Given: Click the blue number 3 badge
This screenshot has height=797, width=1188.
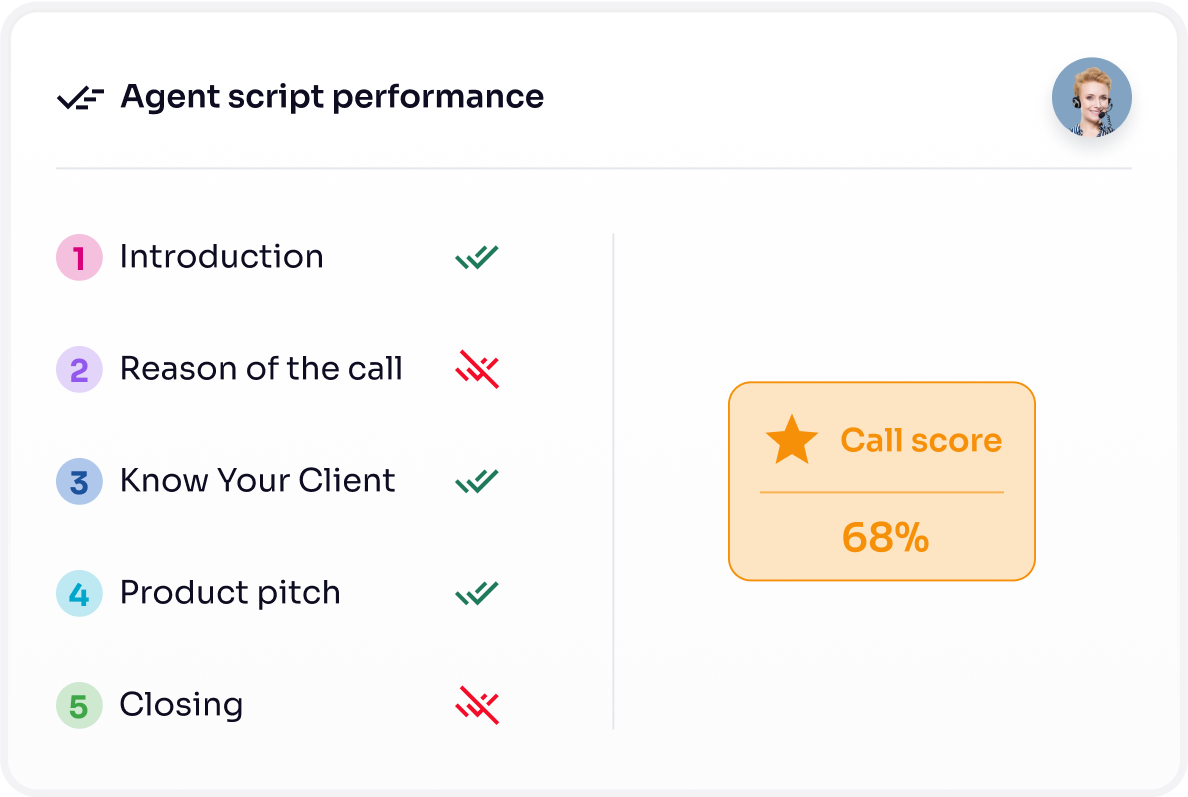Looking at the screenshot, I should [x=79, y=481].
